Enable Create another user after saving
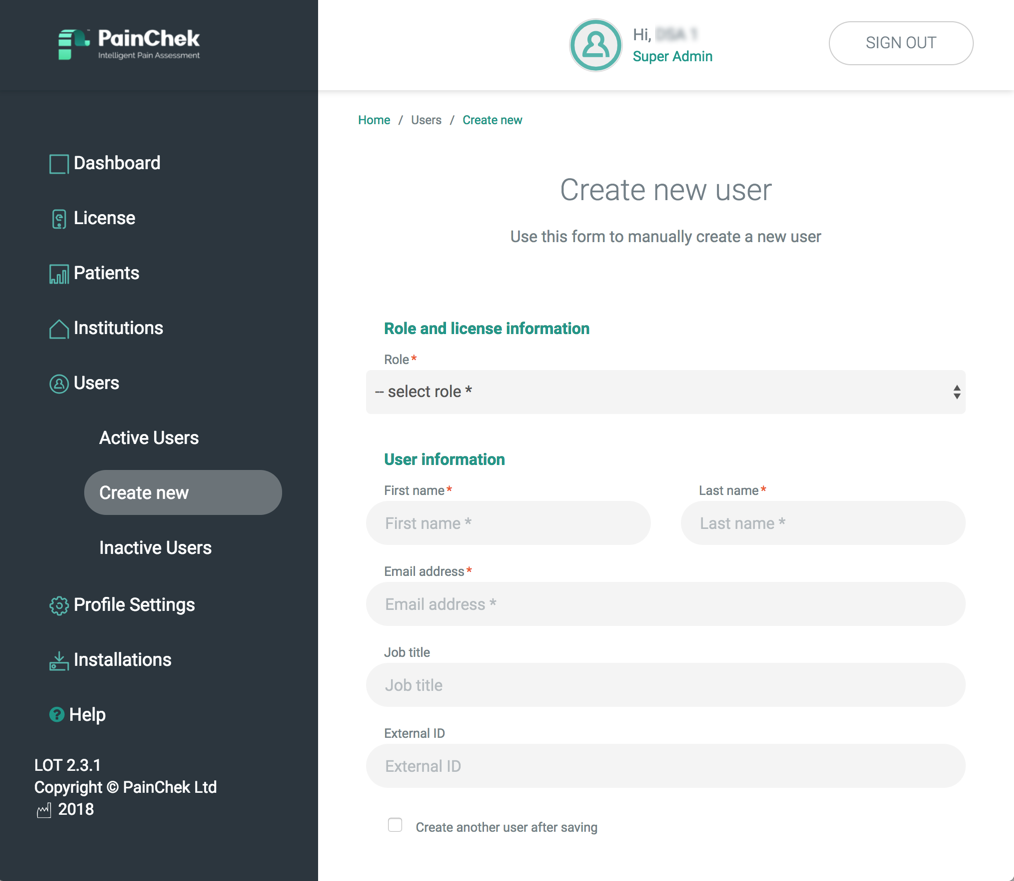 point(395,825)
